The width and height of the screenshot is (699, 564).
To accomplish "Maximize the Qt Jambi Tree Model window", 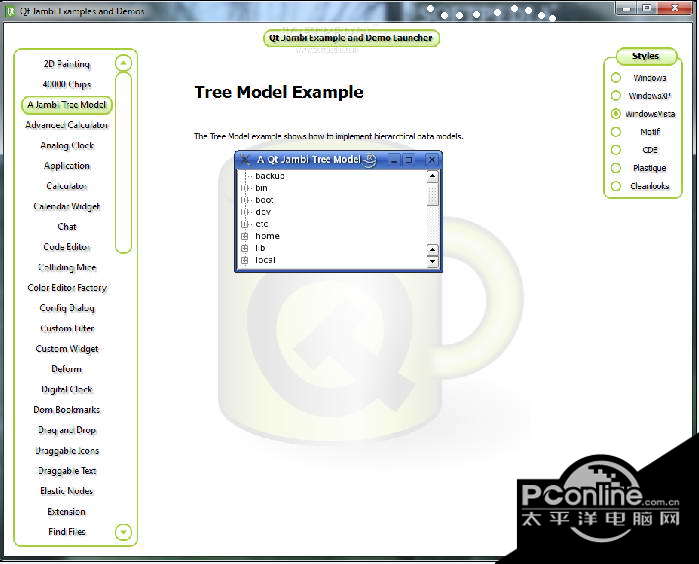I will tap(408, 160).
